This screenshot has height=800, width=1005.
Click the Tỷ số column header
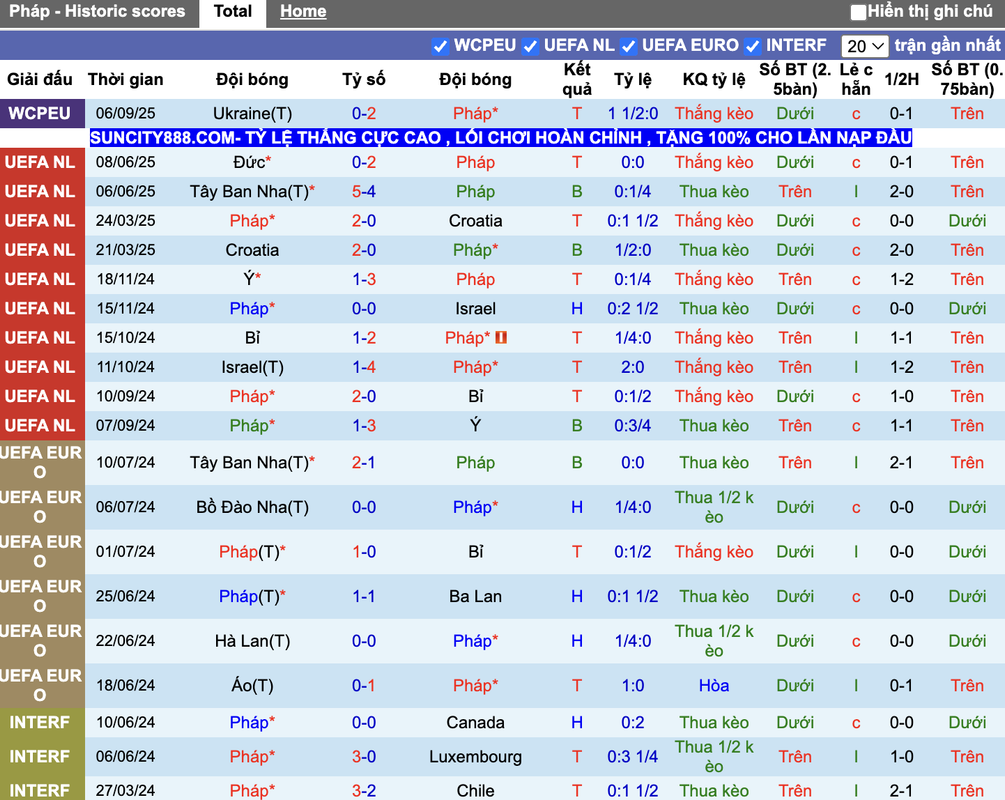363,79
